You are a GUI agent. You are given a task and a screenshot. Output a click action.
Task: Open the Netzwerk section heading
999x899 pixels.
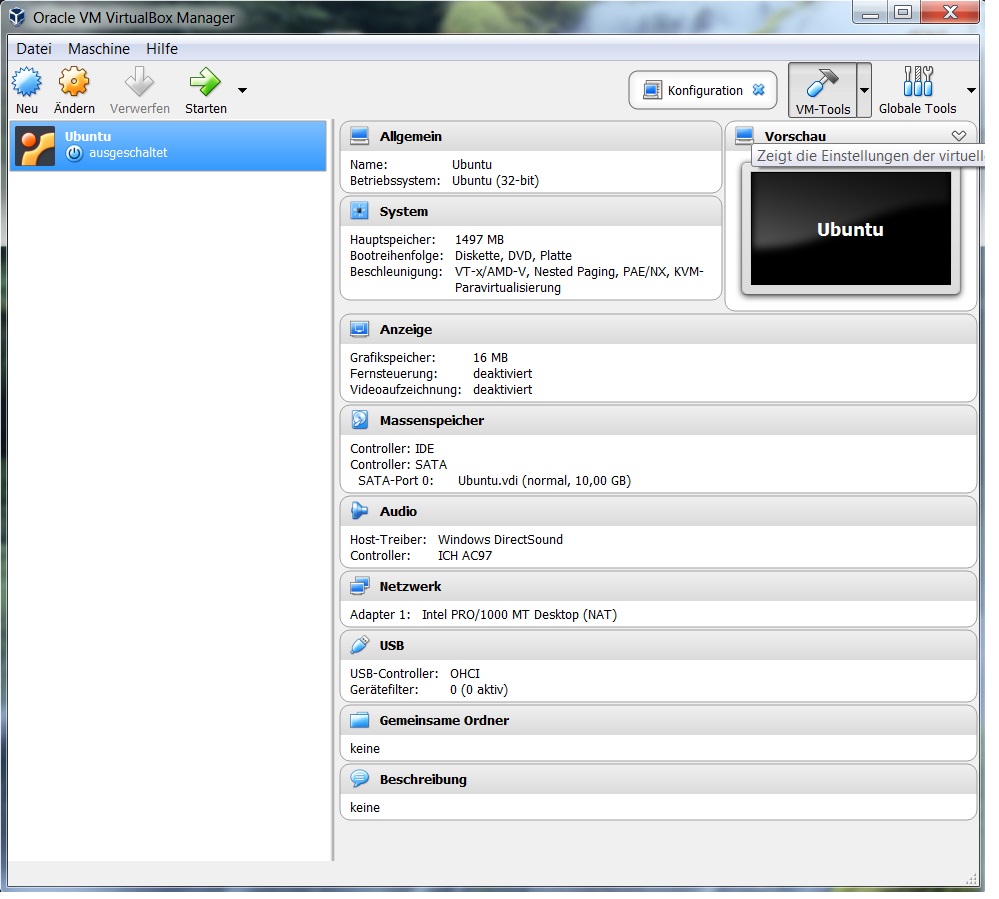[410, 586]
